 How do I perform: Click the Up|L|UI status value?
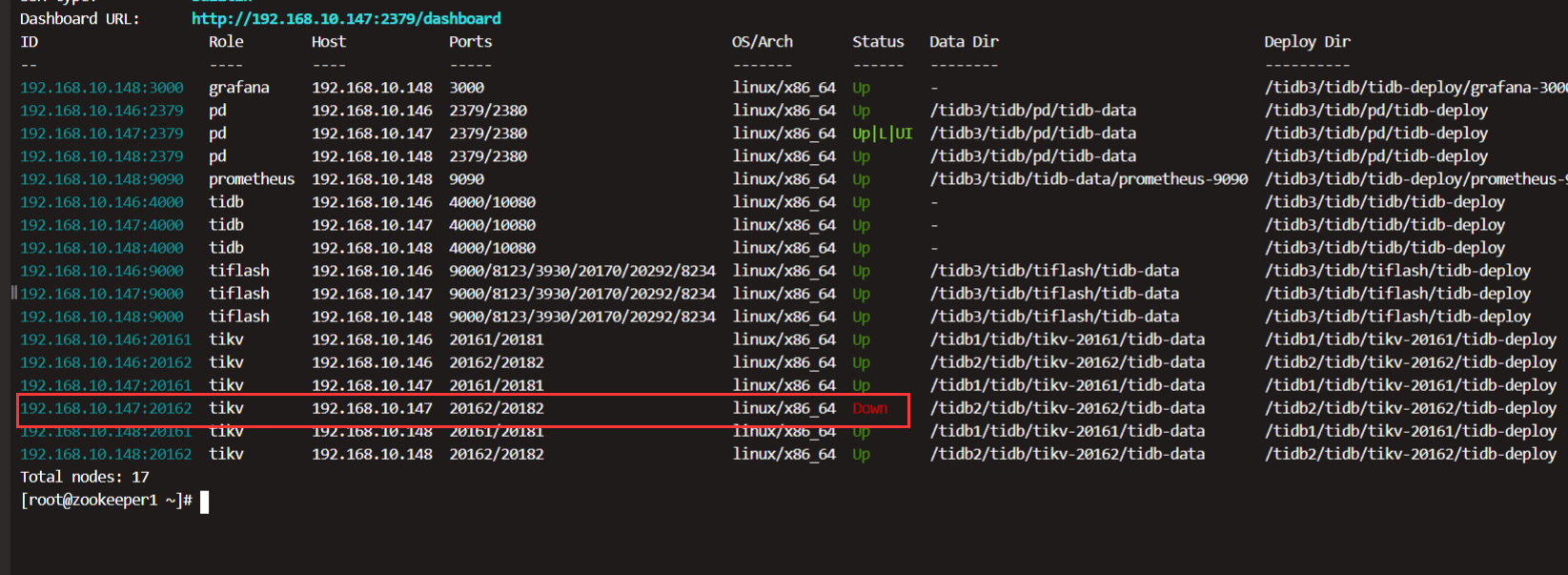pyautogui.click(x=883, y=133)
